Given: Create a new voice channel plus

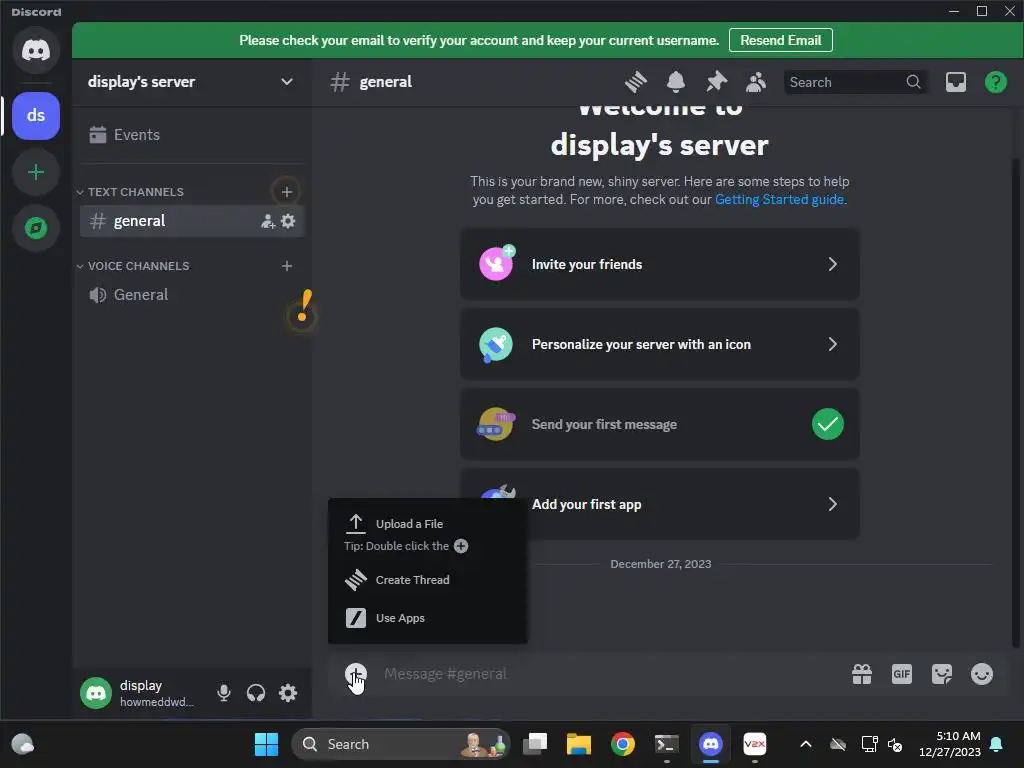Looking at the screenshot, I should 287,266.
